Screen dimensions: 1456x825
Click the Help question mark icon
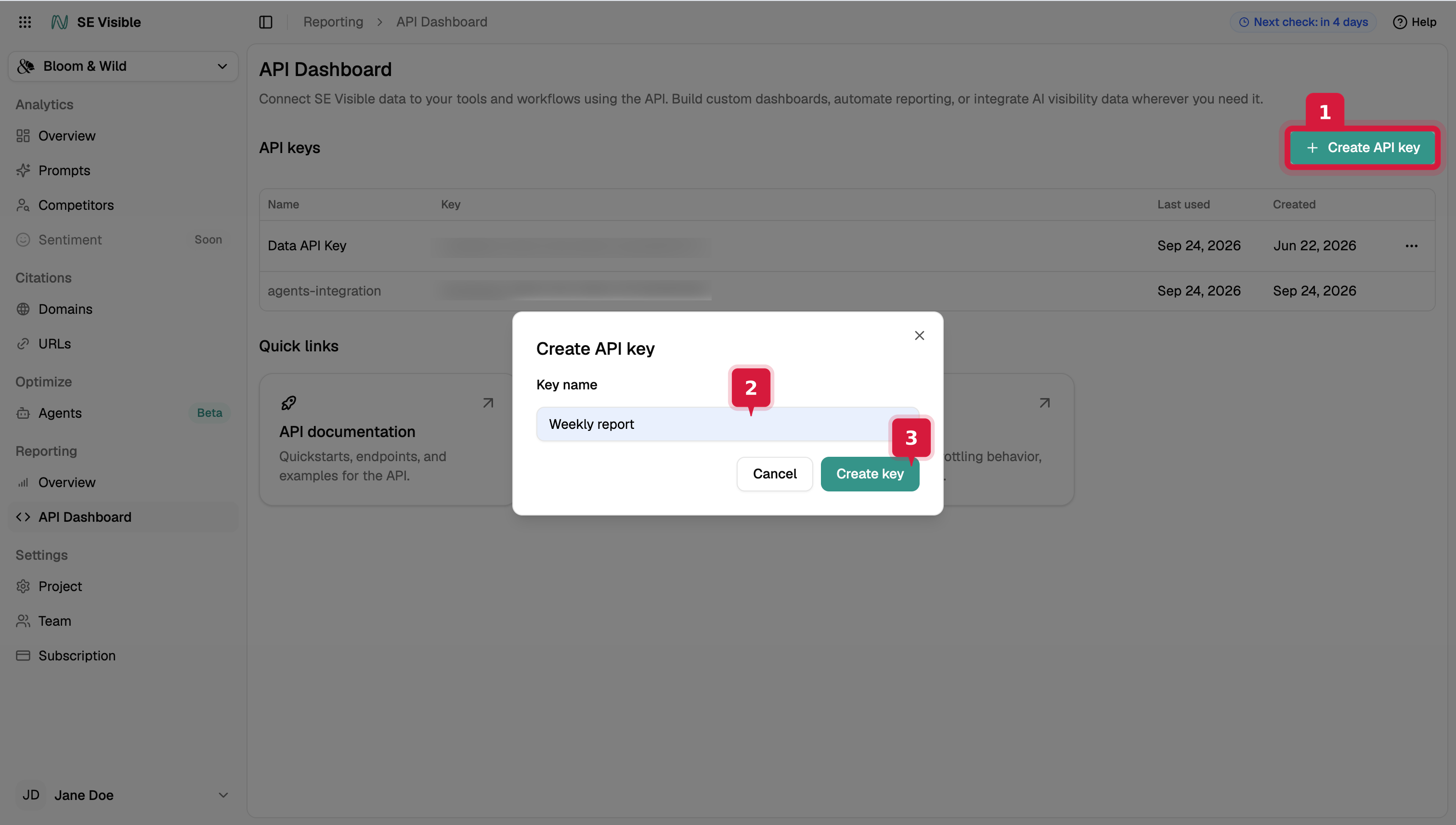click(x=1400, y=22)
